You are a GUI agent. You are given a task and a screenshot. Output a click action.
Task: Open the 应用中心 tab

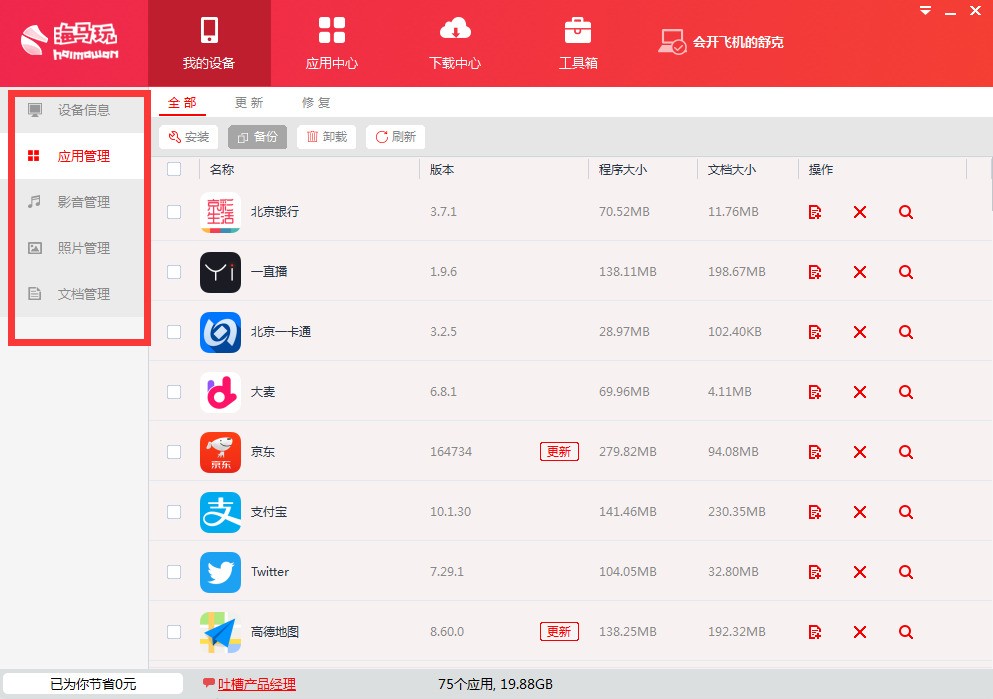click(x=332, y=43)
